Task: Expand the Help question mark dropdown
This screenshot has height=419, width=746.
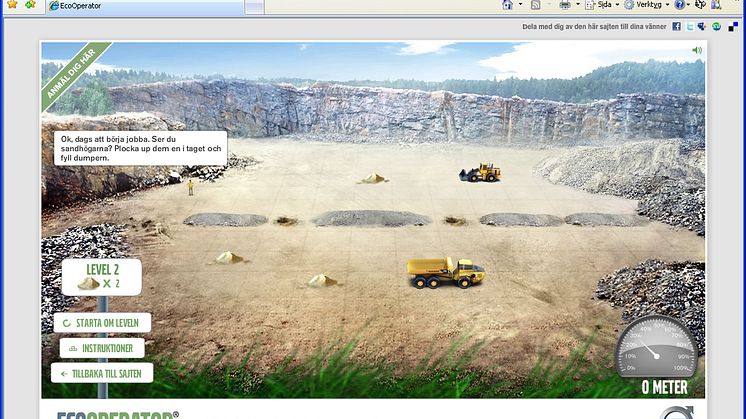Action: pos(689,5)
